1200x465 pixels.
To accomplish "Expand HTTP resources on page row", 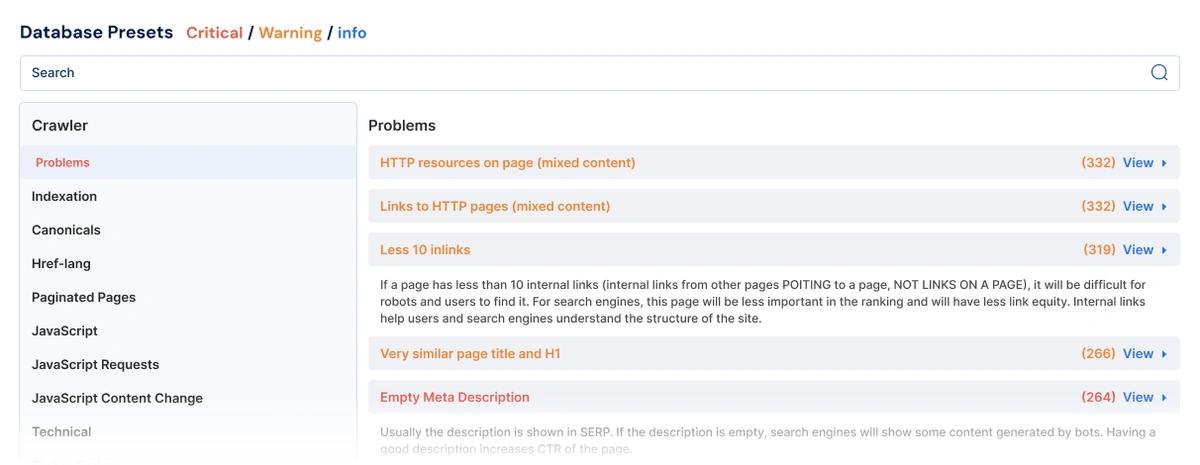I will tap(507, 162).
